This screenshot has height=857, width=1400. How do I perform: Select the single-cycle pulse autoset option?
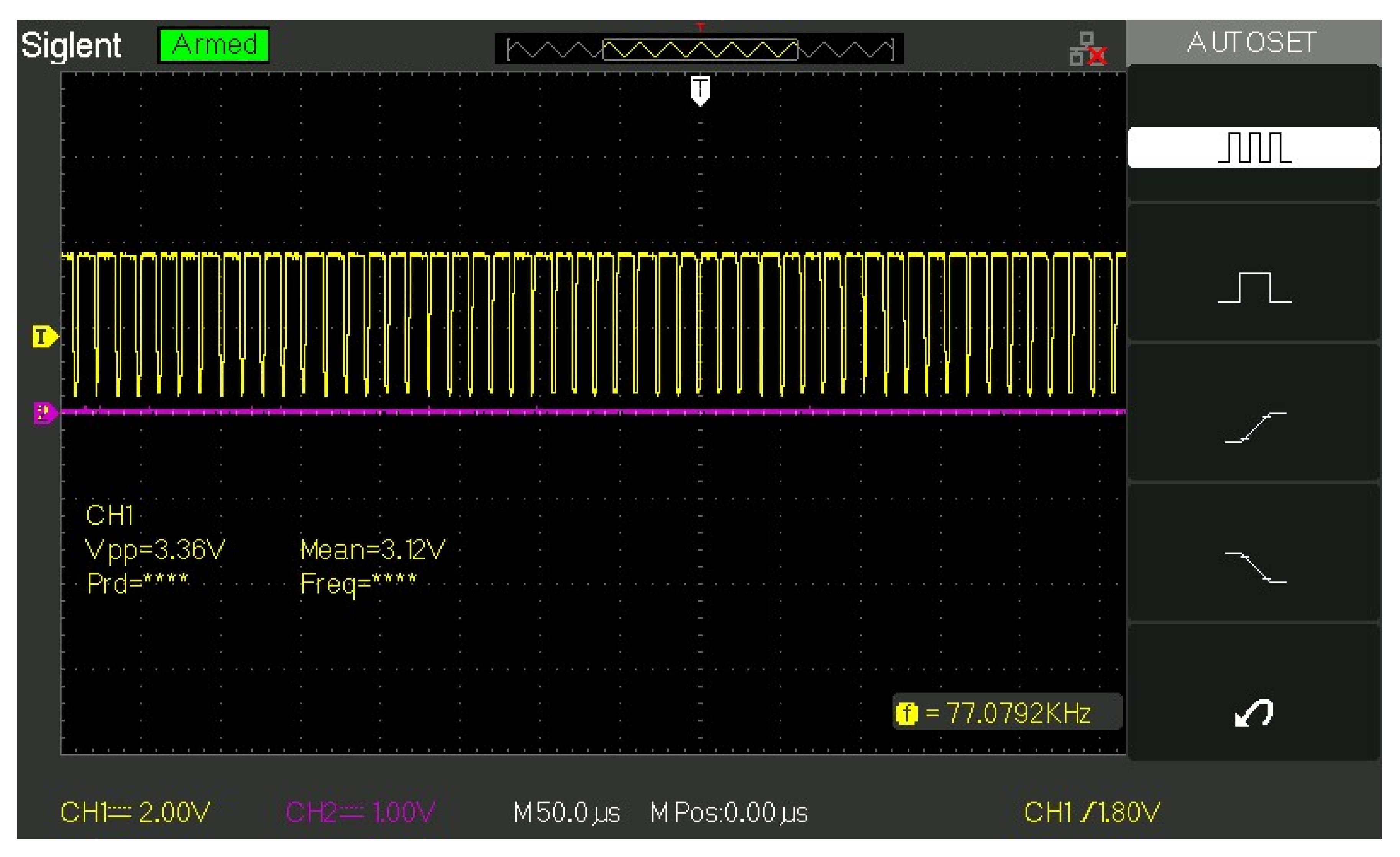pyautogui.click(x=1254, y=288)
